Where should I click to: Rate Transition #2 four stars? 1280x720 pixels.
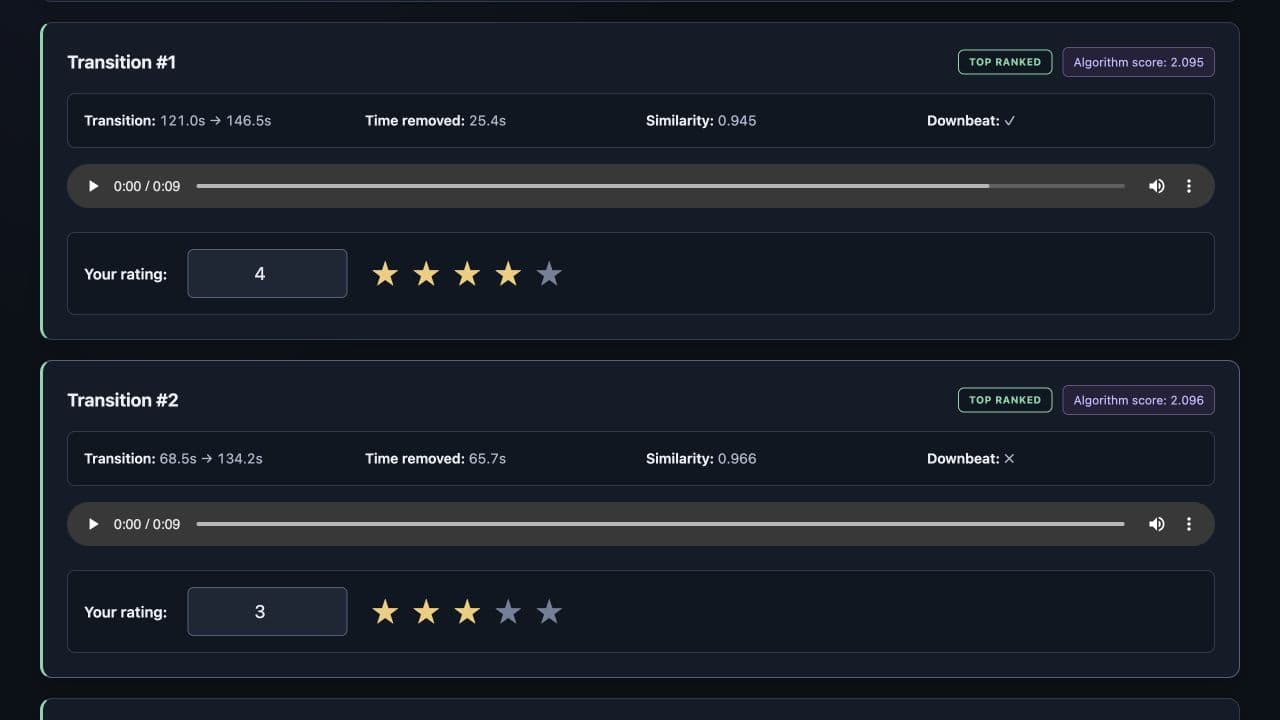tap(508, 612)
